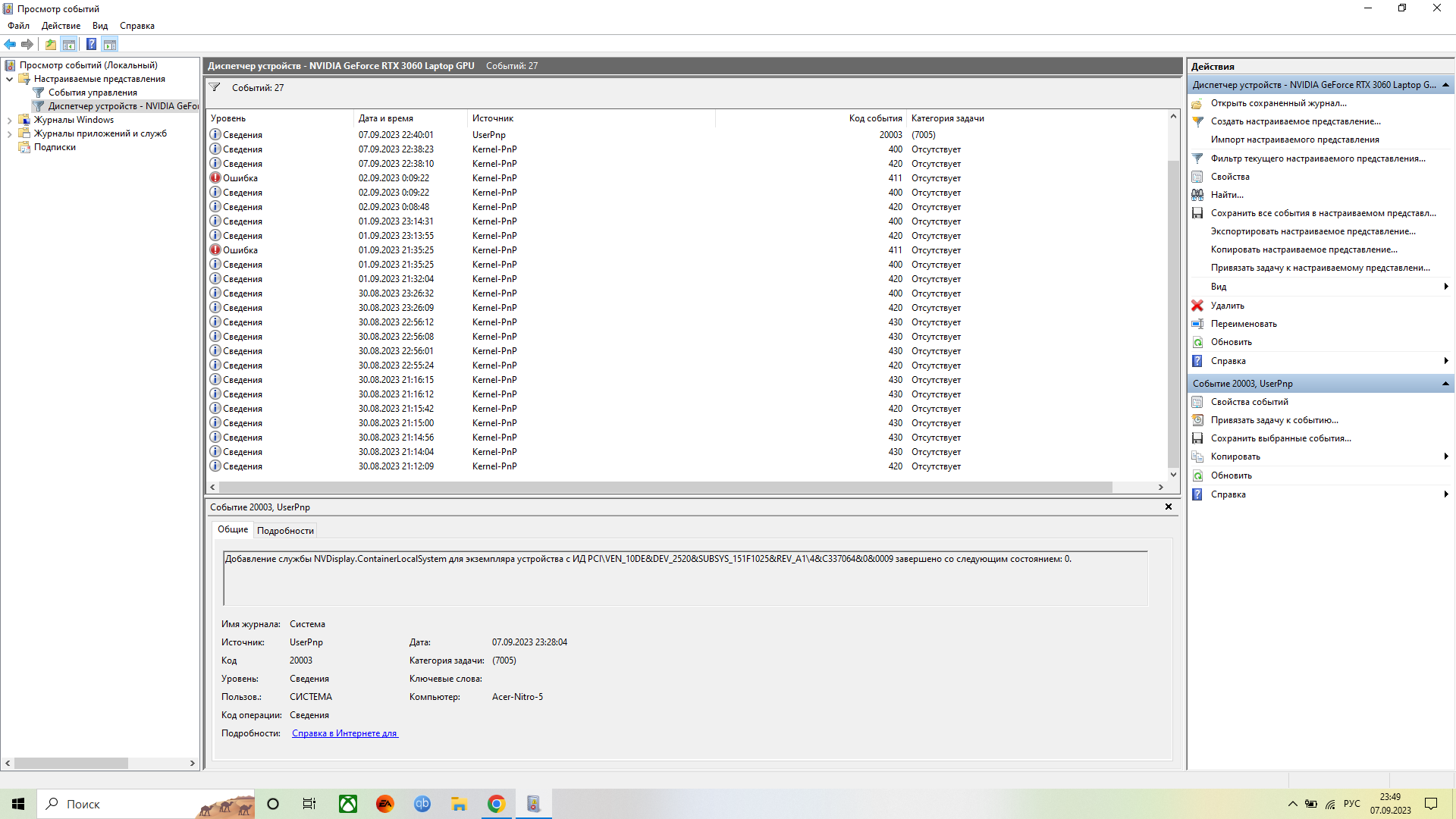1456x819 pixels.
Task: Click the binoculars icon next to Найти
Action: point(1197,195)
